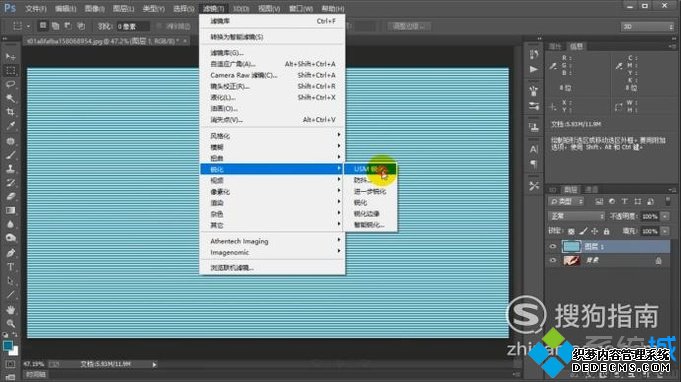
Task: Select the Eraser tool
Action: click(10, 197)
